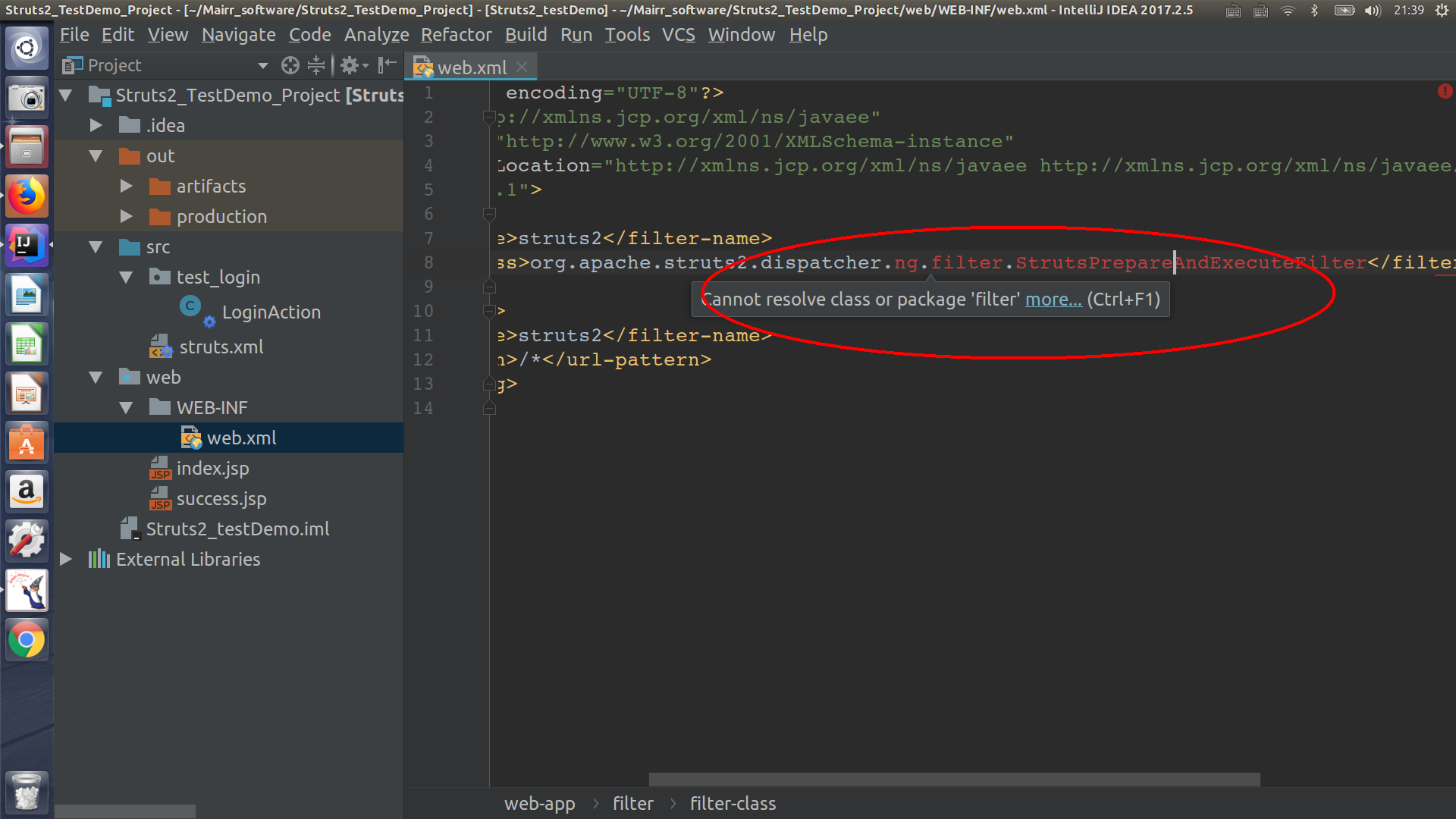Open the Help menu
The height and width of the screenshot is (819, 1456).
[x=808, y=35]
